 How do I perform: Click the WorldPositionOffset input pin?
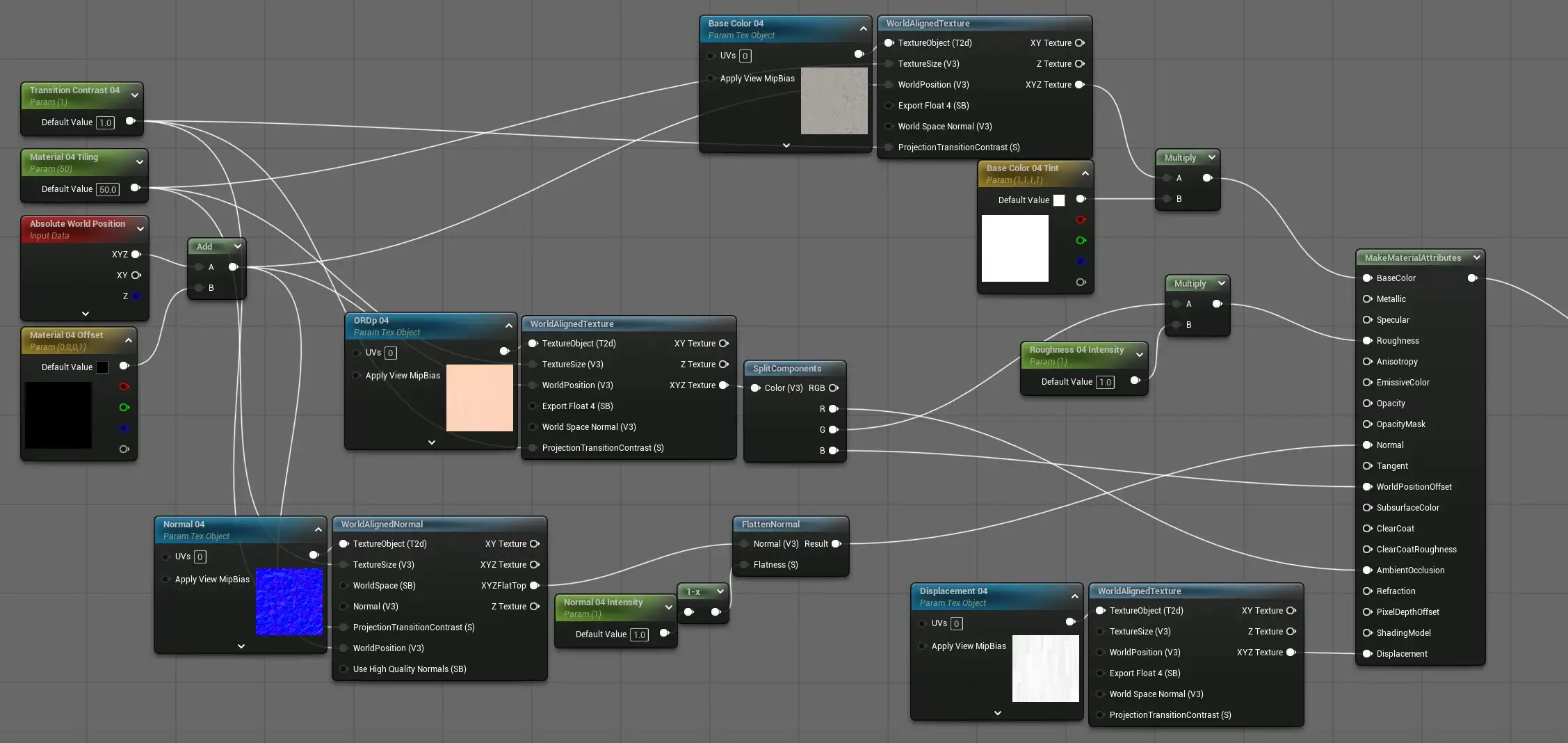click(1367, 487)
